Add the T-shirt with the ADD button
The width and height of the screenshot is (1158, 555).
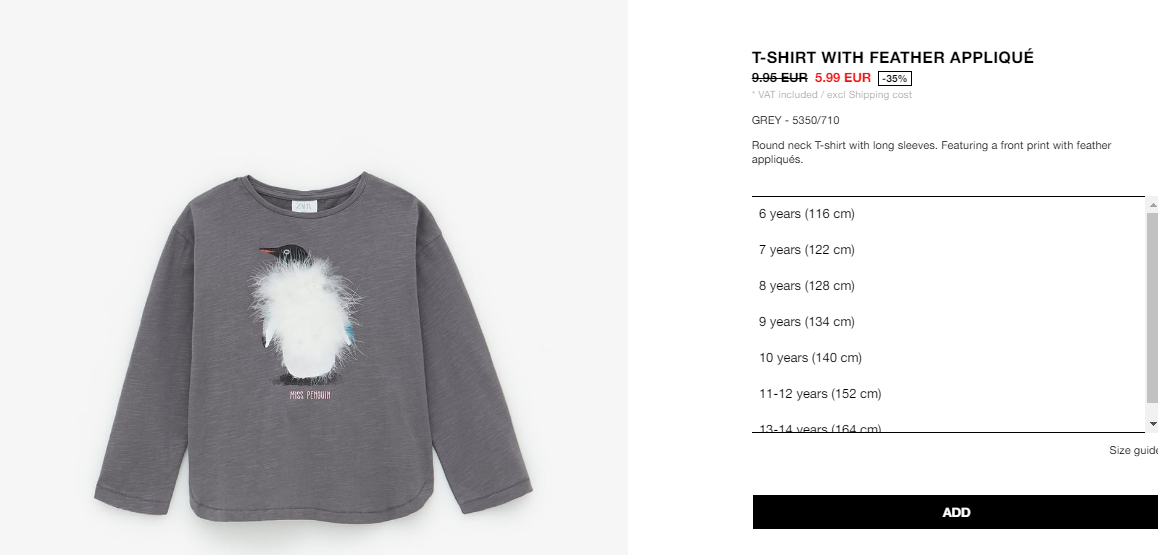pyautogui.click(x=956, y=512)
